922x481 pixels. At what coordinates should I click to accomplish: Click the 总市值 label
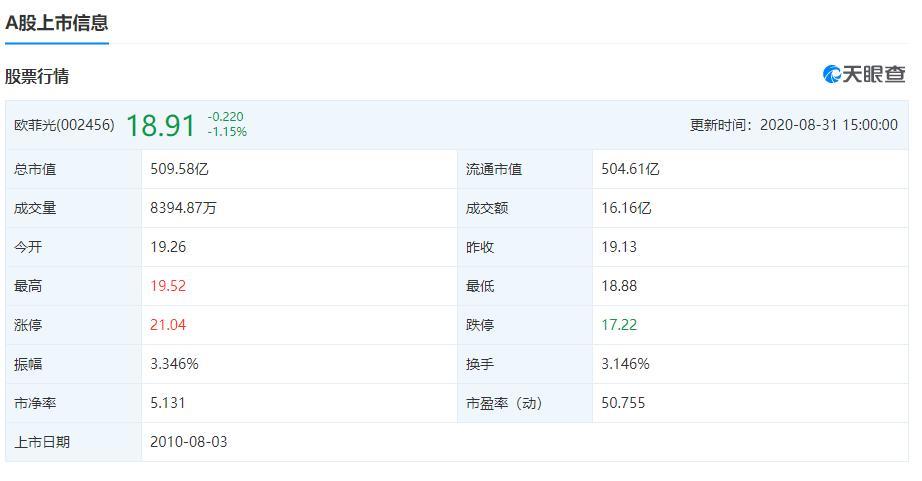point(35,169)
